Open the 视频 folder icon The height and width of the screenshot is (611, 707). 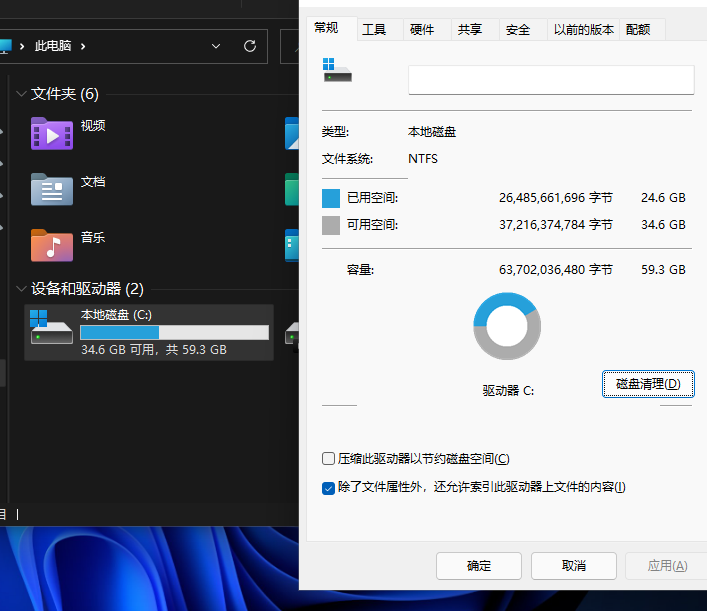click(51, 133)
